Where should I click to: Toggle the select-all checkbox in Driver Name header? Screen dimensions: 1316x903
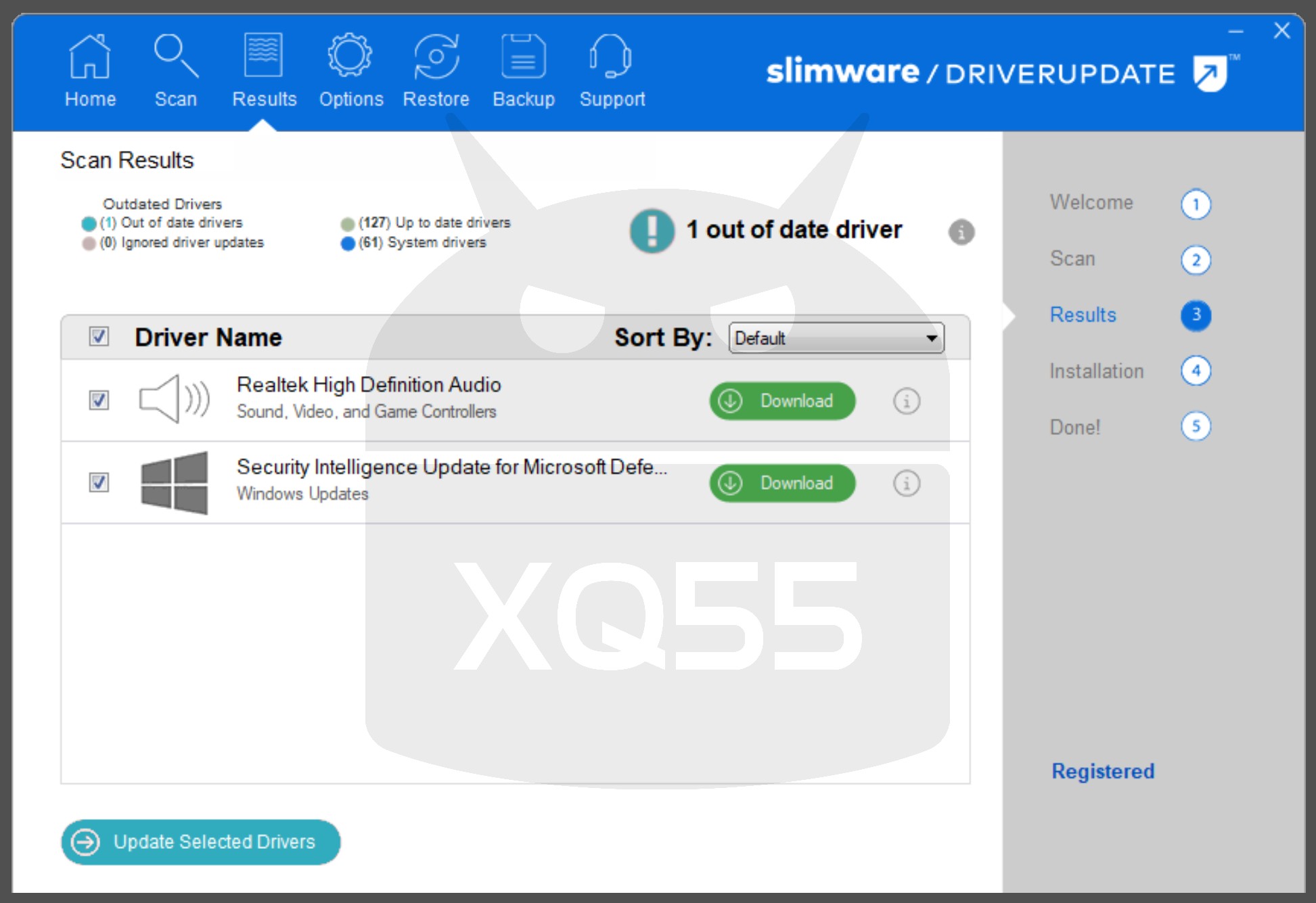coord(98,336)
